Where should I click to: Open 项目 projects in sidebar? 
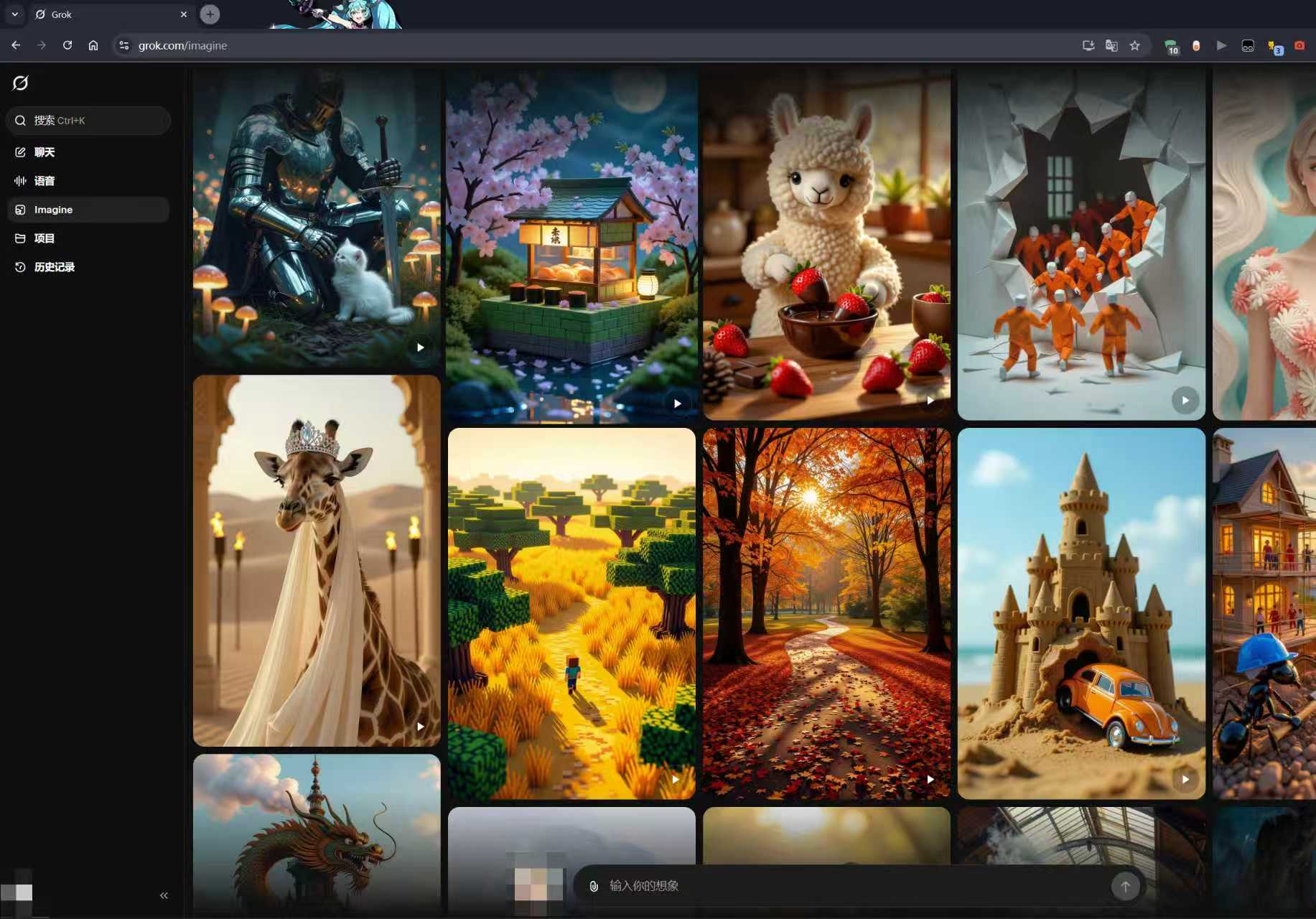(x=44, y=238)
